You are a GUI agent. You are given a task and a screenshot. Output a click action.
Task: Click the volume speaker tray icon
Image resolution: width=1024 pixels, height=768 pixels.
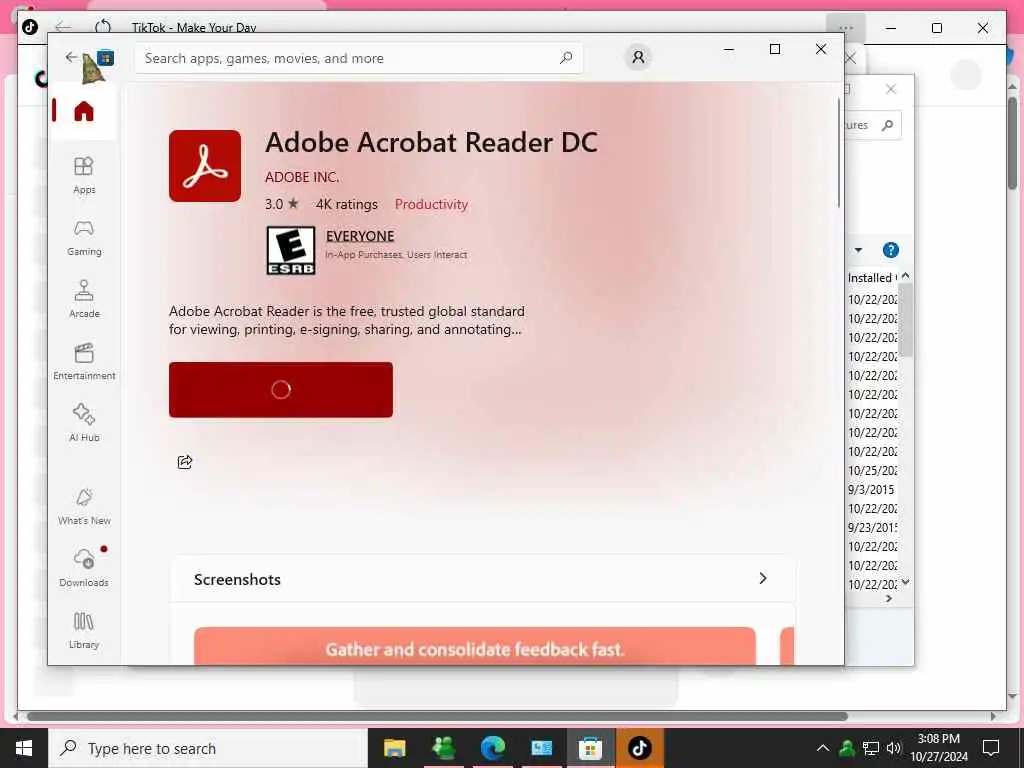(x=894, y=748)
